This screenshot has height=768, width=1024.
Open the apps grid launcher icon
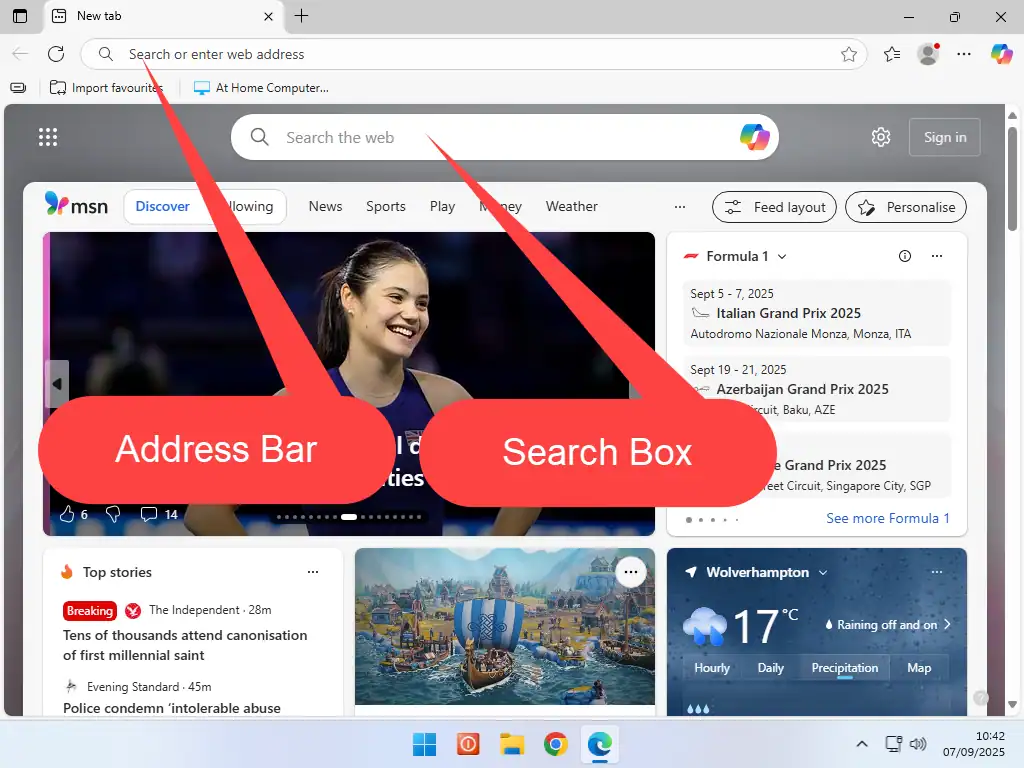point(48,137)
